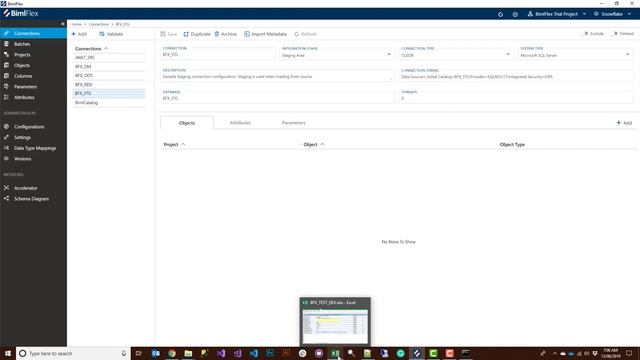640x360 pixels.
Task: Select the BFX_STG connection row
Action: pos(109,93)
